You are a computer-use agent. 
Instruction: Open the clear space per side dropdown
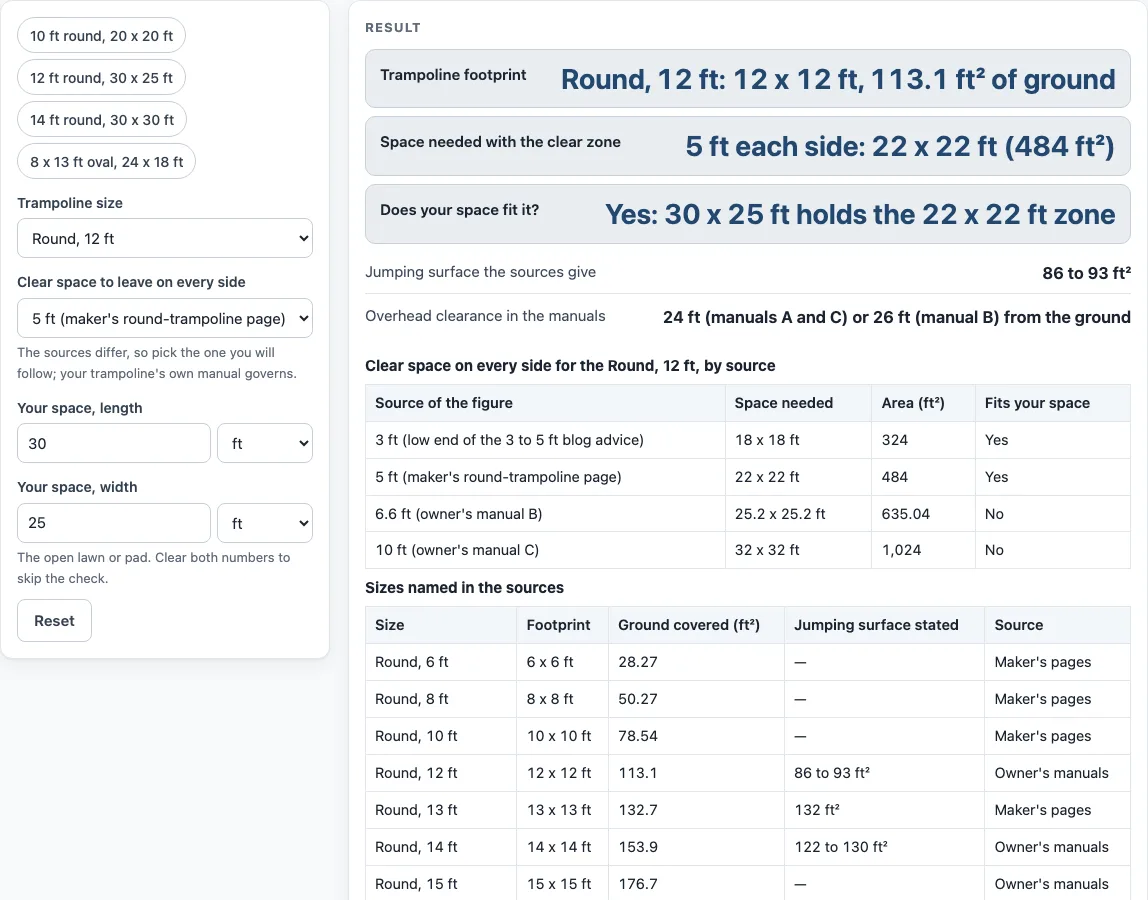click(x=165, y=318)
